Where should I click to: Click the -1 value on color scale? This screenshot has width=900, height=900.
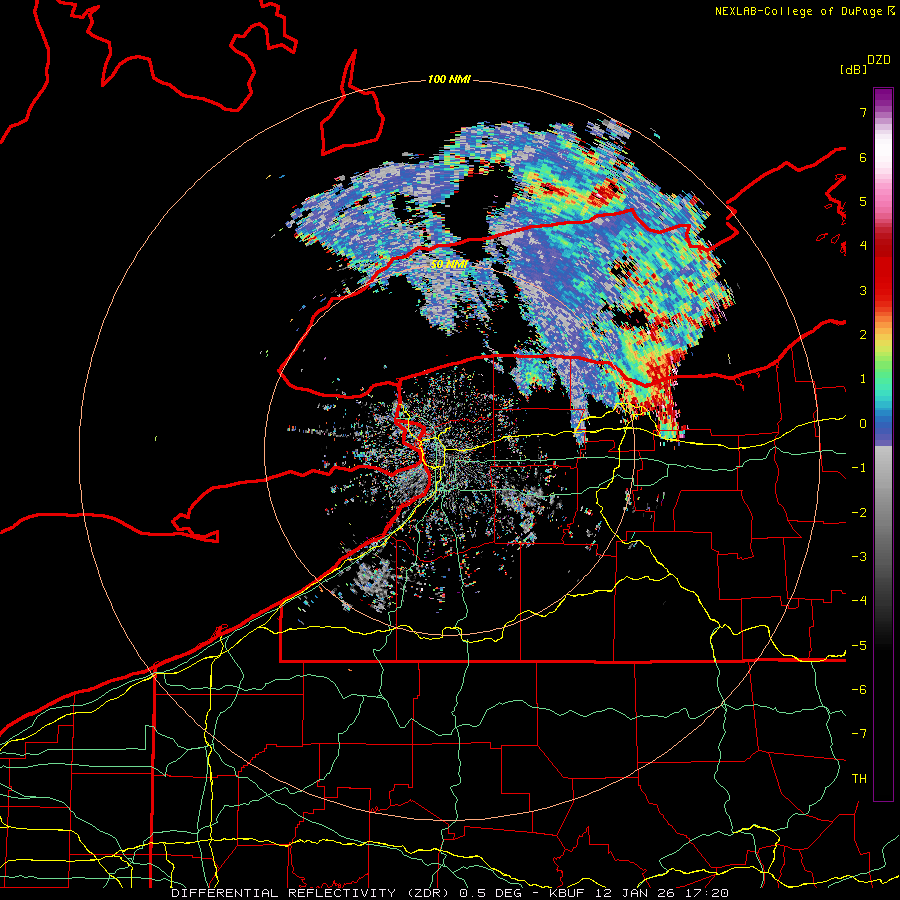pyautogui.click(x=859, y=468)
